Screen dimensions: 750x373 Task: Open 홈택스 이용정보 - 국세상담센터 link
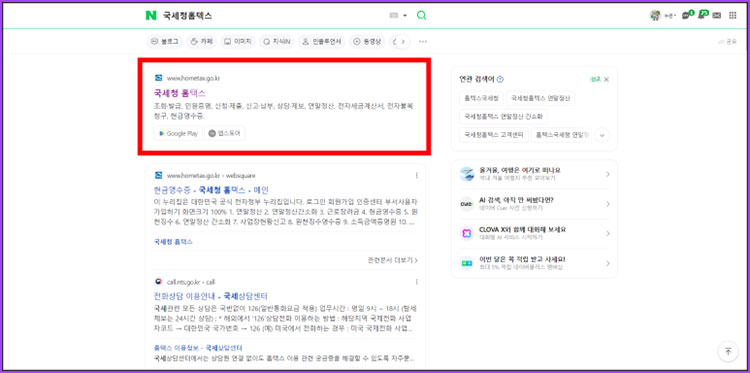click(x=198, y=348)
